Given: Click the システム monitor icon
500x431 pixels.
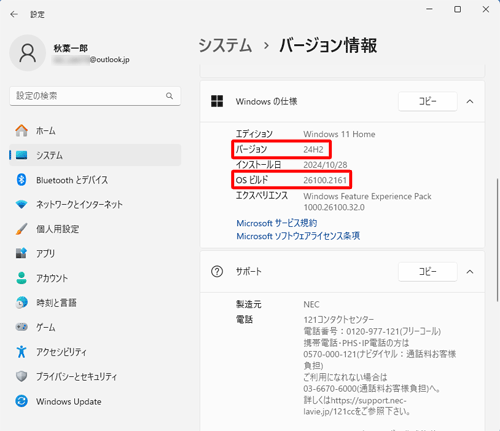Looking at the screenshot, I should 22,155.
